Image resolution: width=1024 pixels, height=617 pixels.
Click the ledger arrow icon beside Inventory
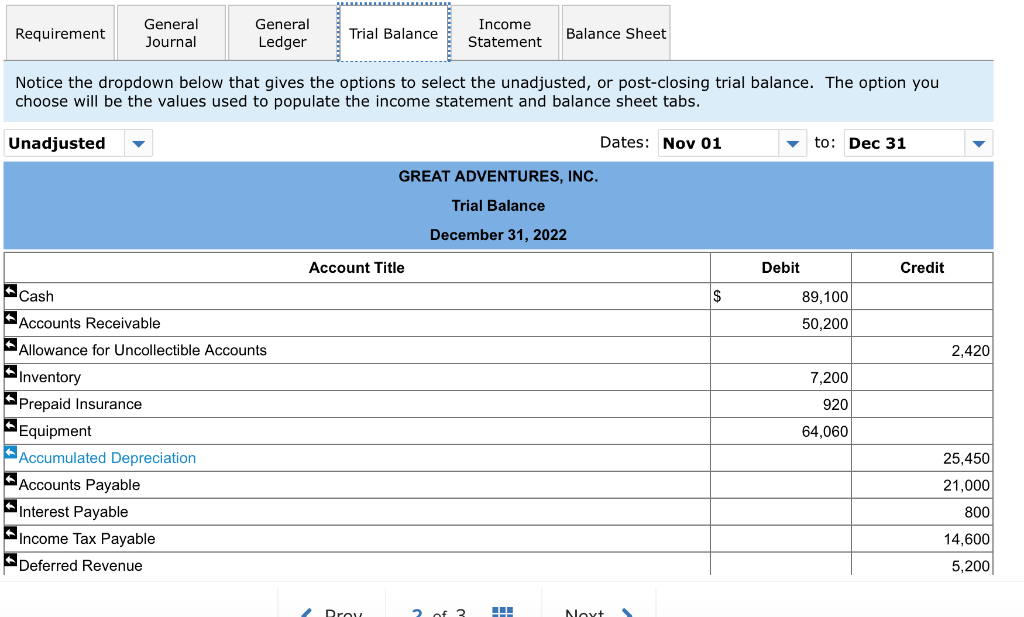pos(10,372)
